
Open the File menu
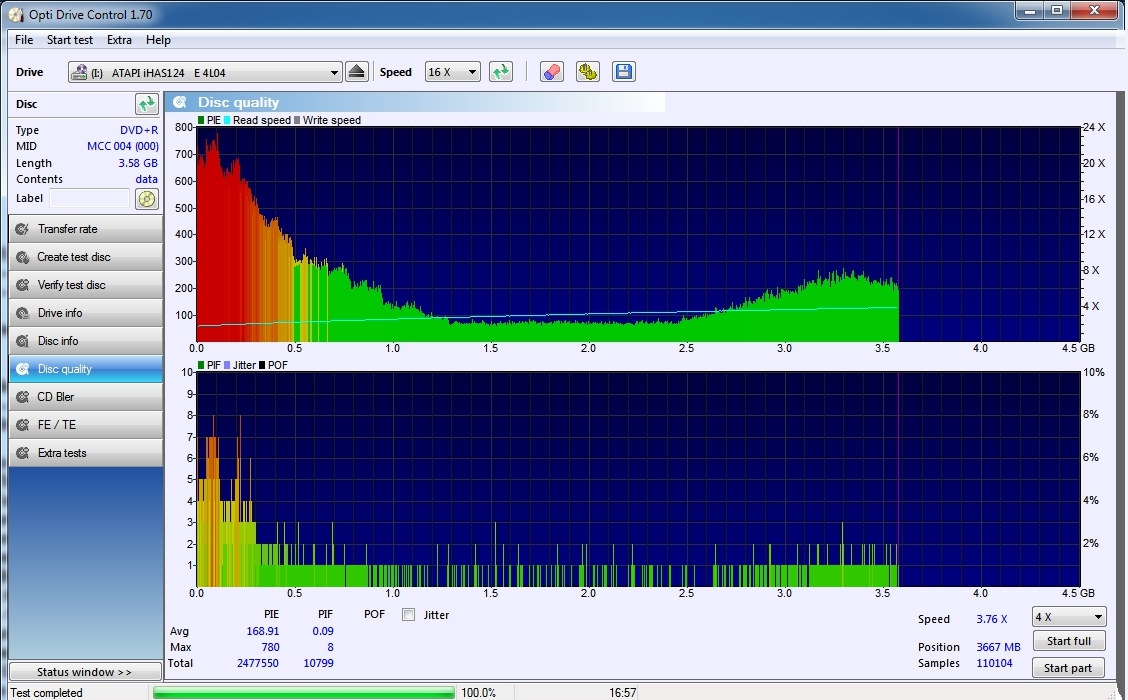coord(24,40)
